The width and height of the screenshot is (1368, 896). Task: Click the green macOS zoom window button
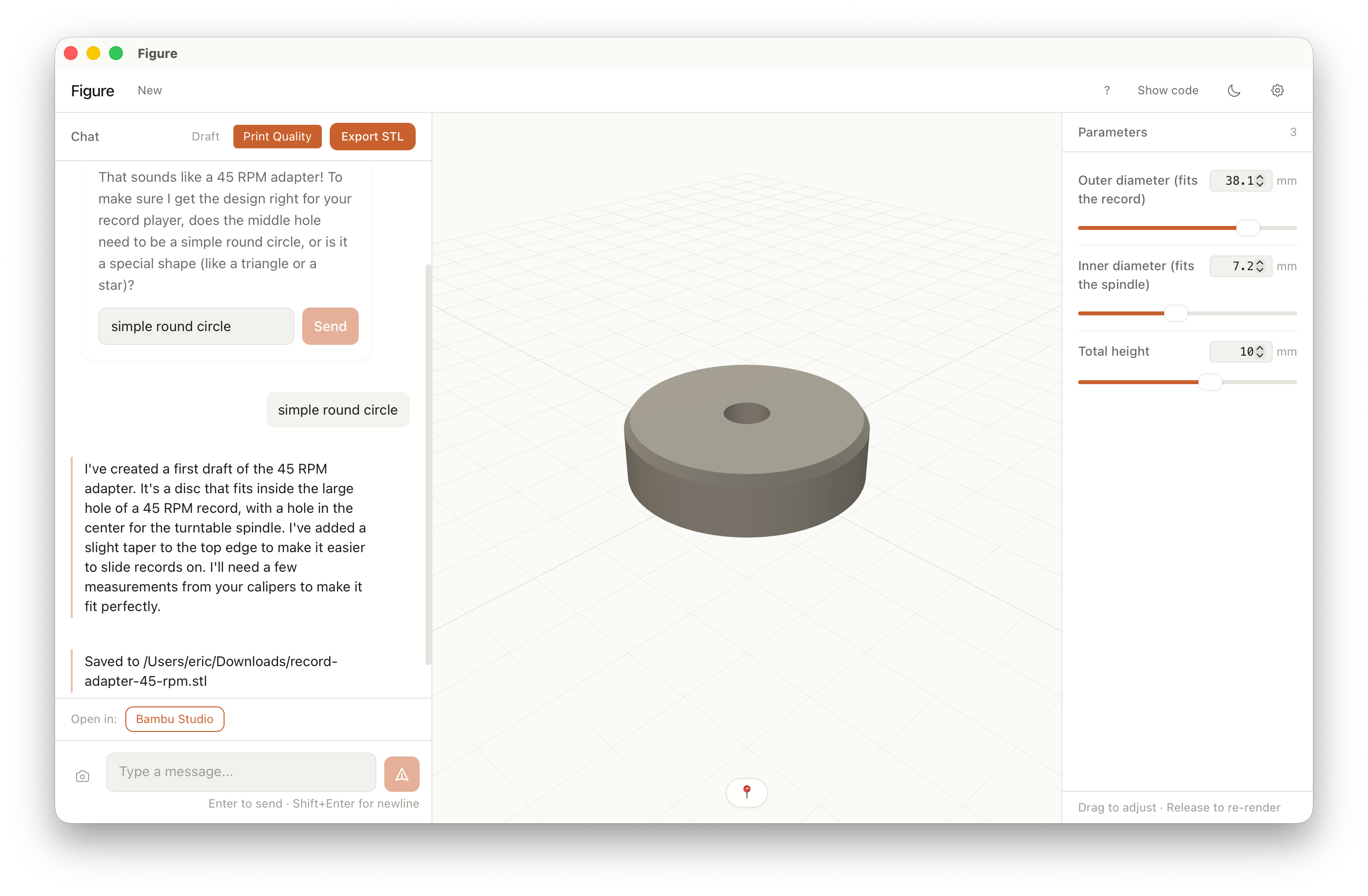click(116, 54)
